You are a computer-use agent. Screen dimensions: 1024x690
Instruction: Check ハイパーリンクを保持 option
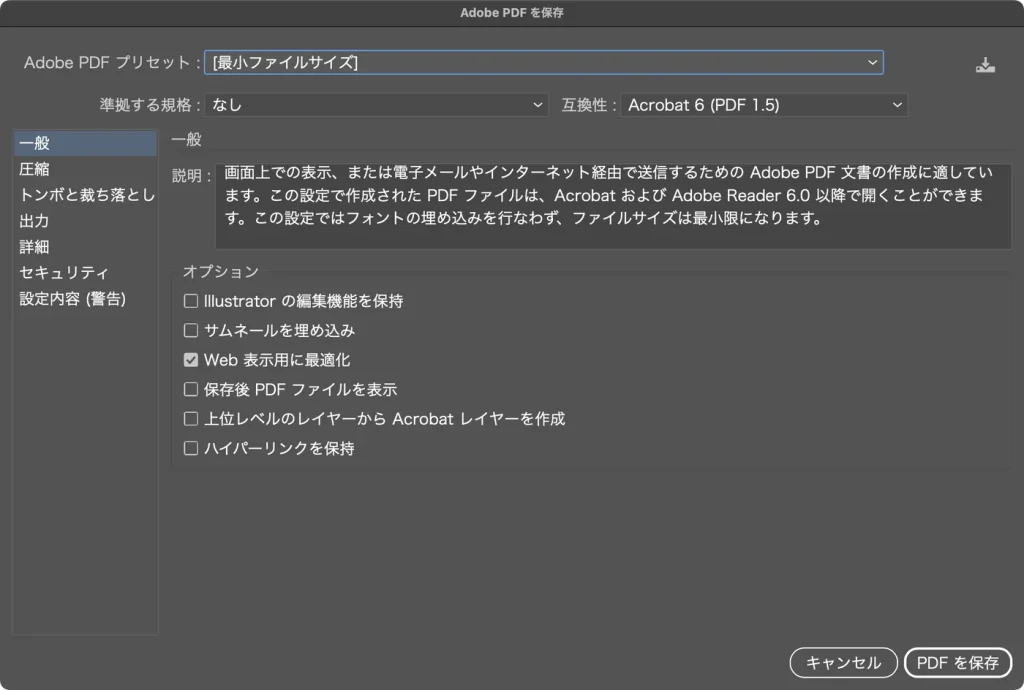[x=191, y=448]
